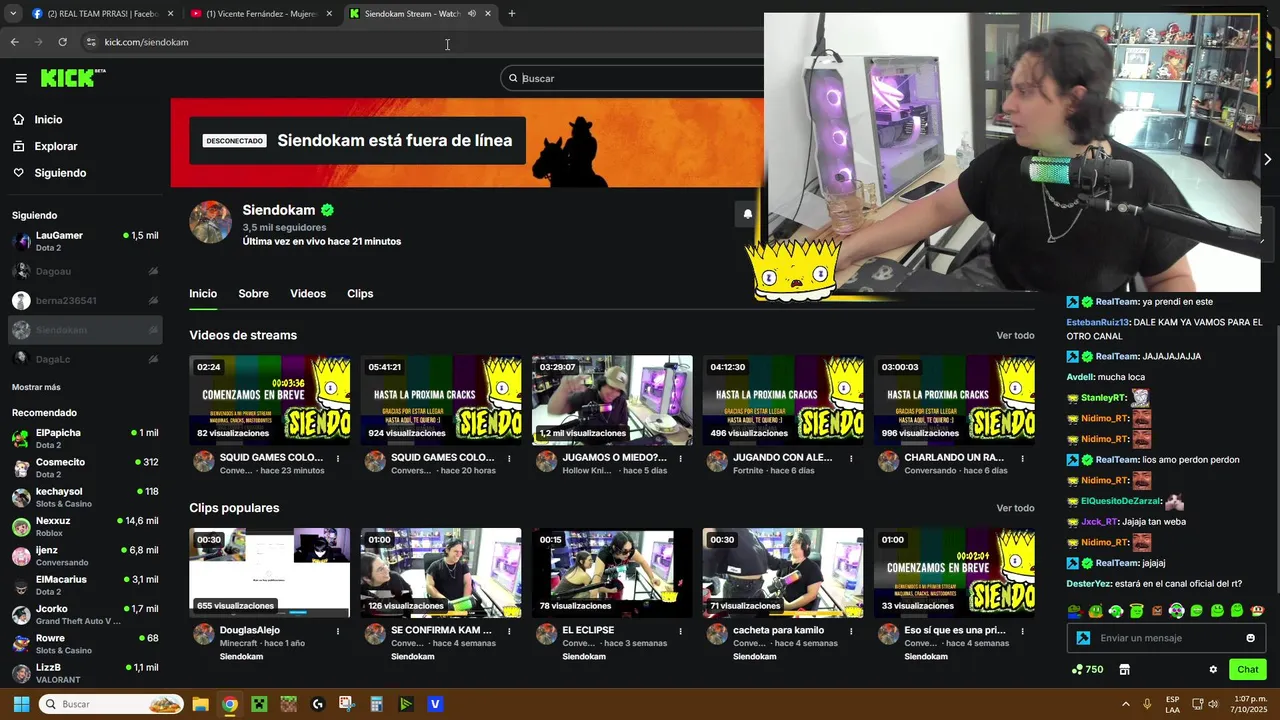Show hidden system tray icons
The width and height of the screenshot is (1280, 720).
[x=1126, y=704]
